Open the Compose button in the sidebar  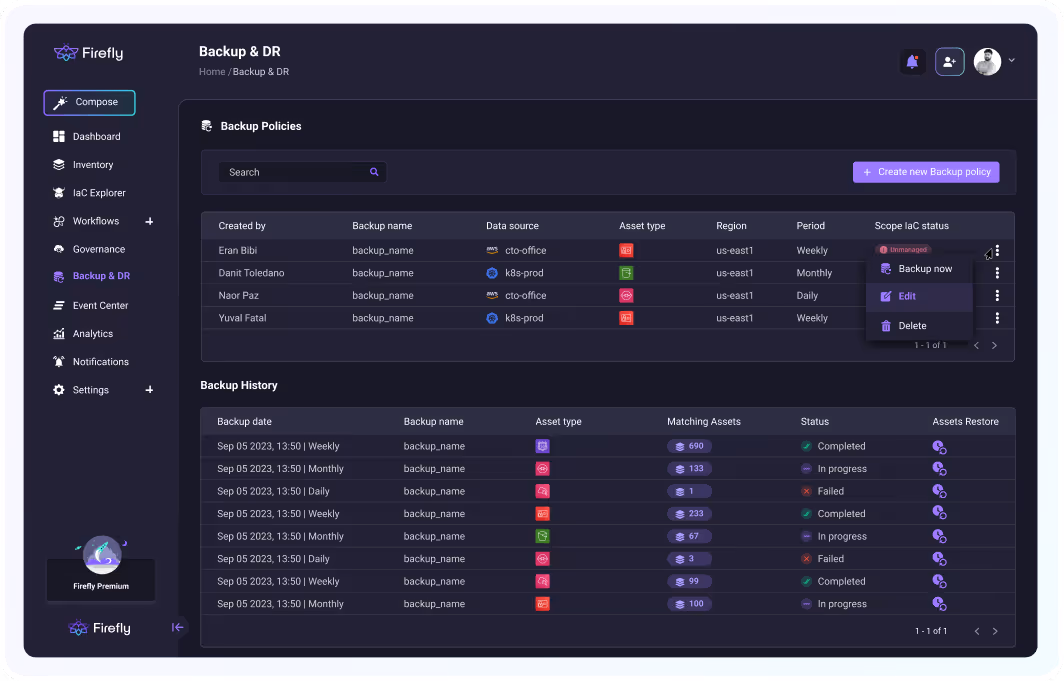point(89,102)
